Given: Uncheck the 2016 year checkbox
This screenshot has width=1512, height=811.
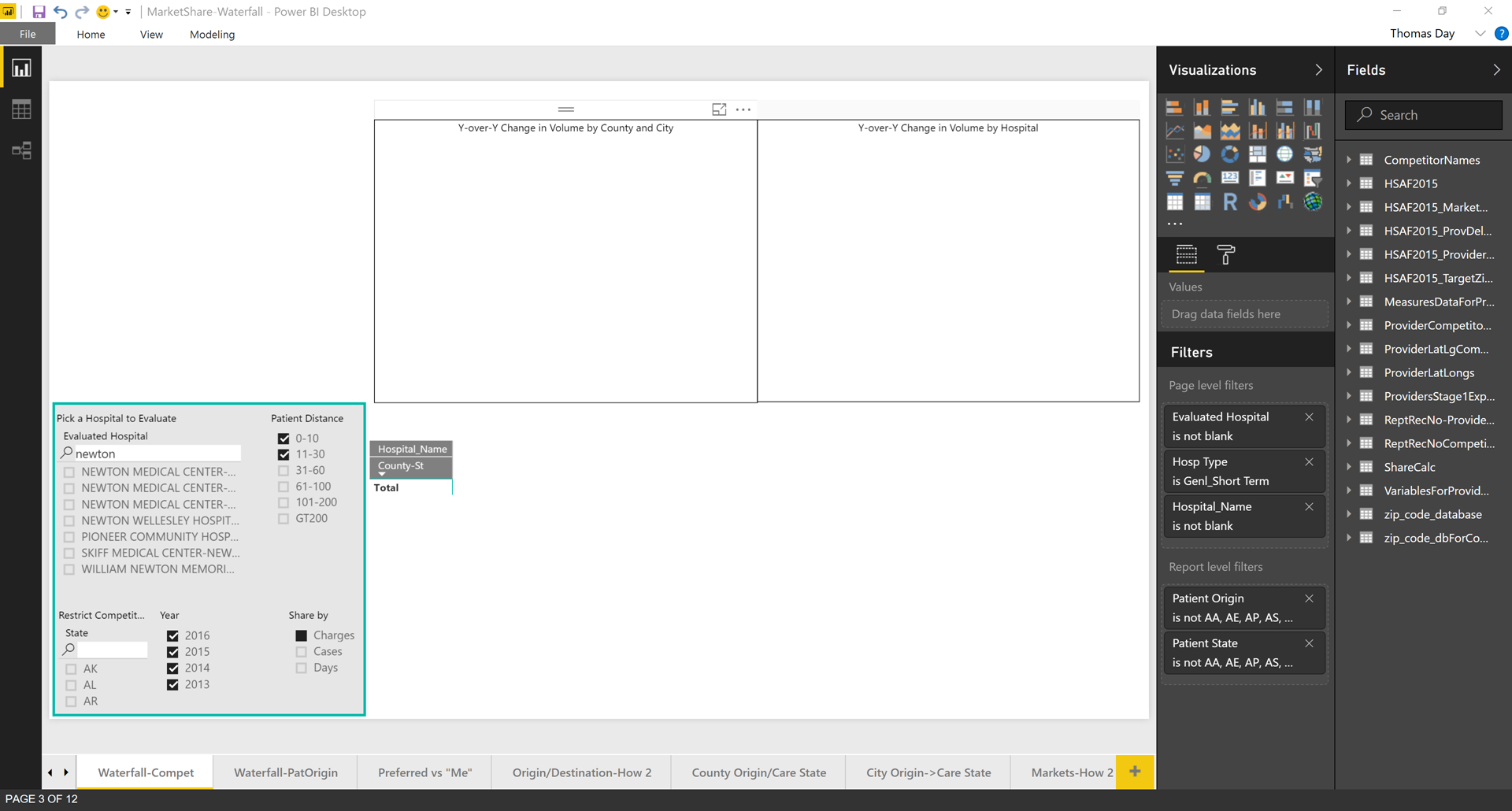Looking at the screenshot, I should tap(172, 635).
